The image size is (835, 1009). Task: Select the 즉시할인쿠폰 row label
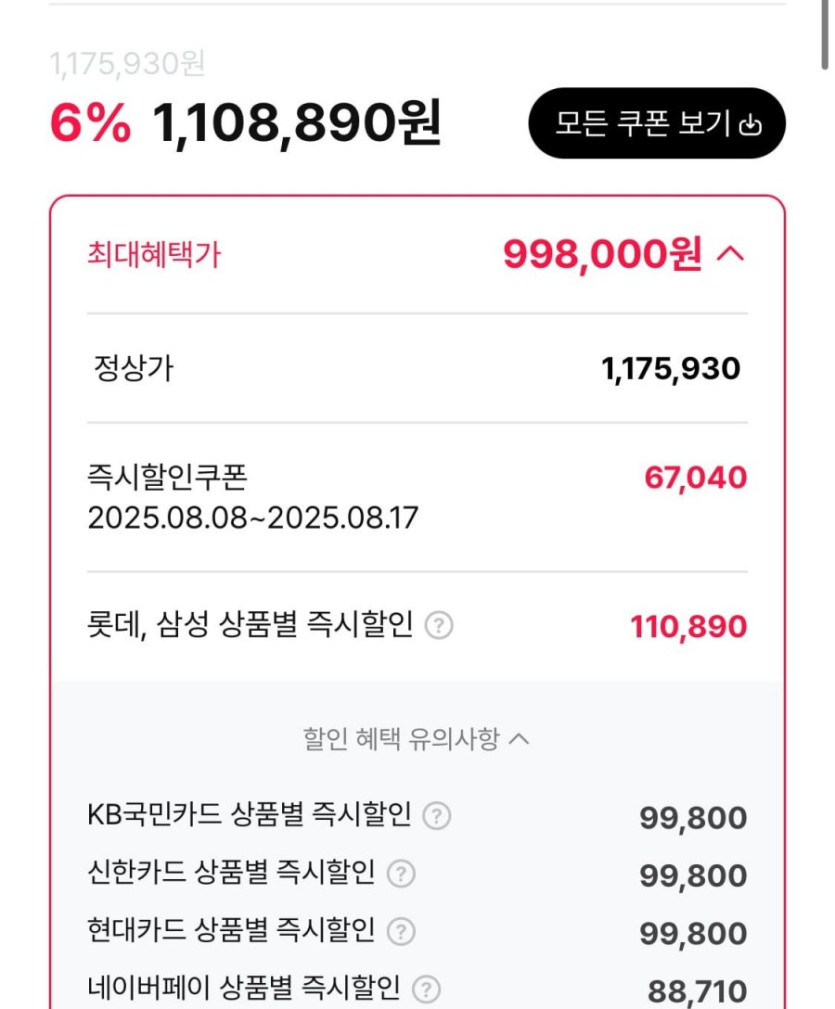click(x=167, y=478)
